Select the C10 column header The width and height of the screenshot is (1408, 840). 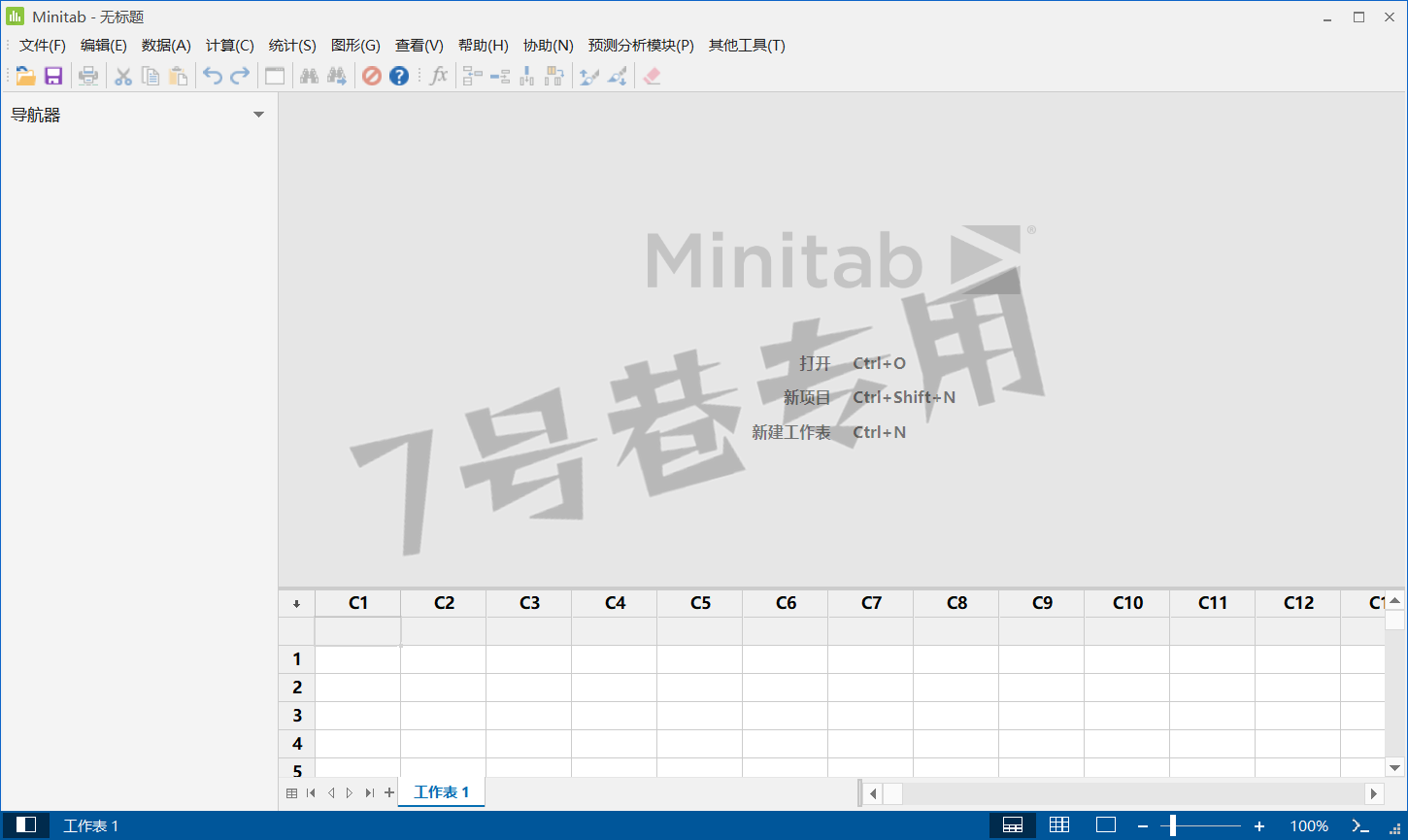1127,603
